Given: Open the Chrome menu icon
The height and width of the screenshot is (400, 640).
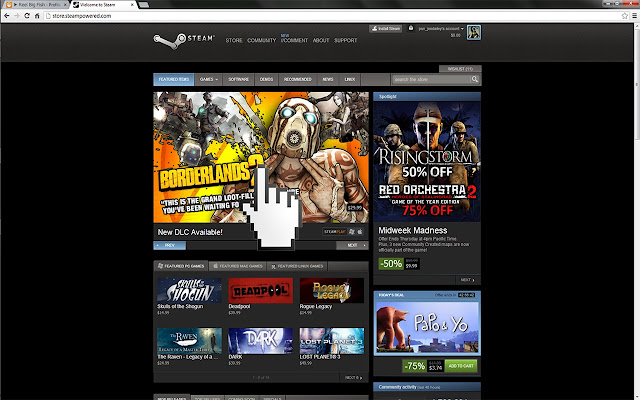Looking at the screenshot, I should coord(635,16).
